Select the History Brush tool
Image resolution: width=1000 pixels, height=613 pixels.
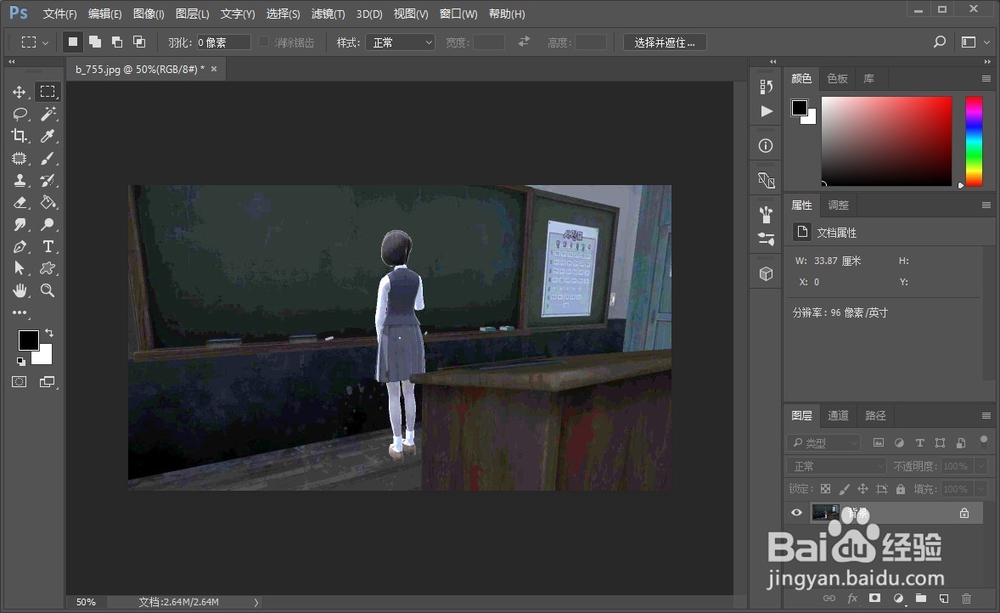tap(48, 181)
